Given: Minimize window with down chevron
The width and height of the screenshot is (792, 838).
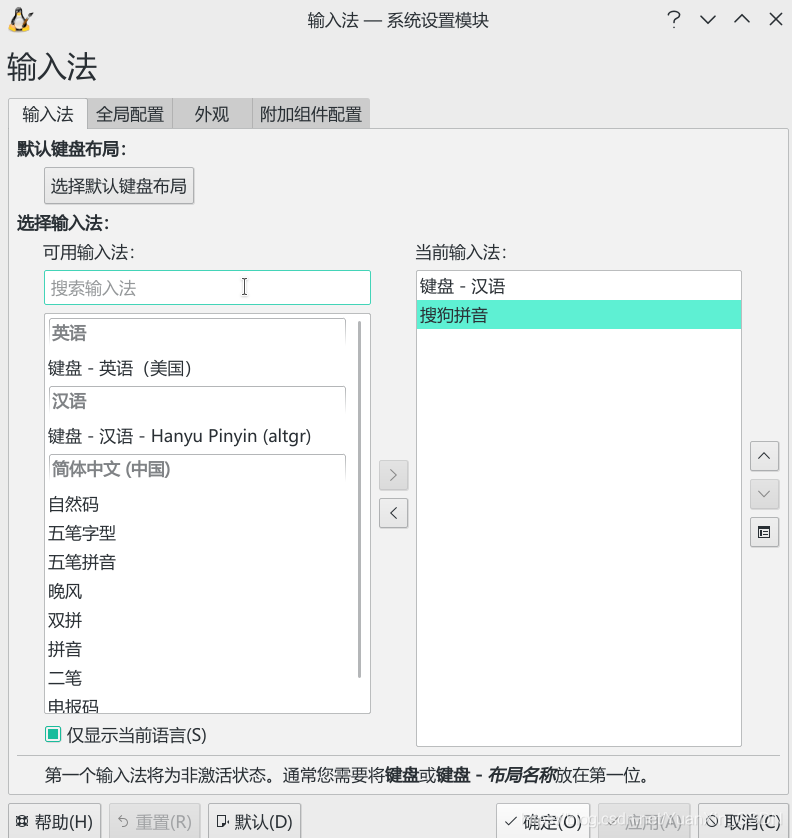Looking at the screenshot, I should coord(708,20).
